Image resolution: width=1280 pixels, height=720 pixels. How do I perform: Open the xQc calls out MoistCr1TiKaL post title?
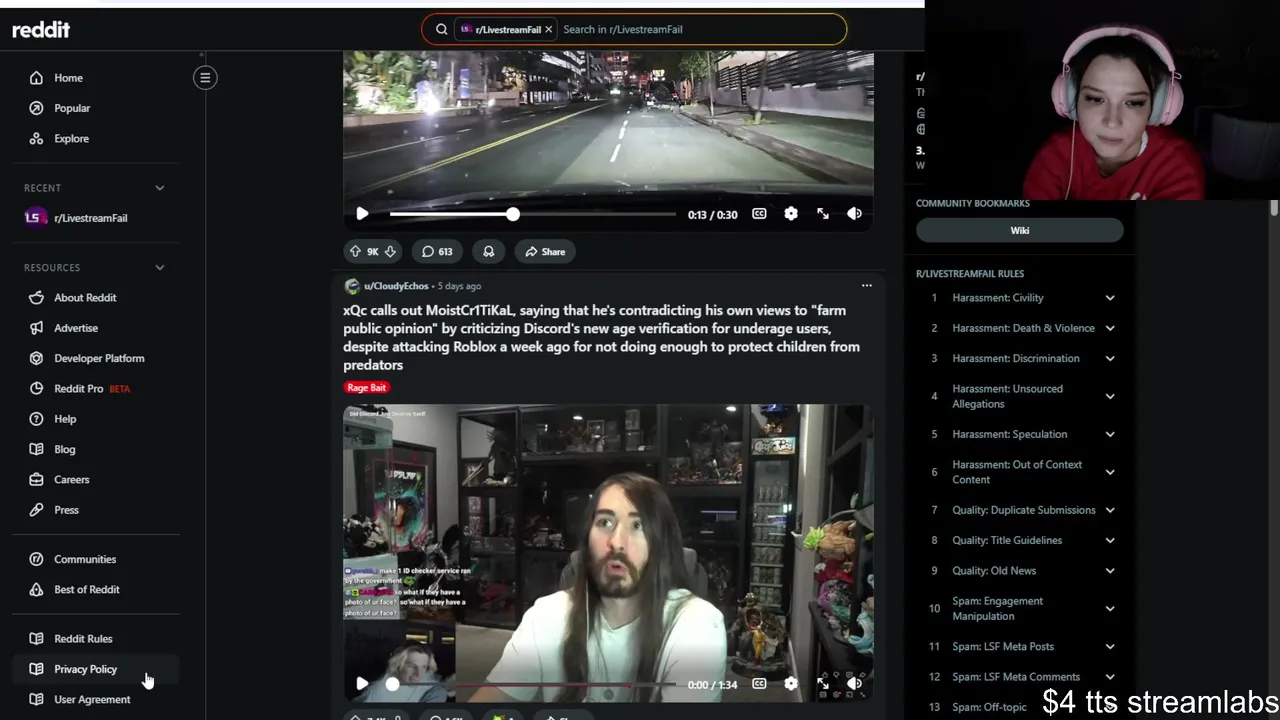[x=601, y=338]
